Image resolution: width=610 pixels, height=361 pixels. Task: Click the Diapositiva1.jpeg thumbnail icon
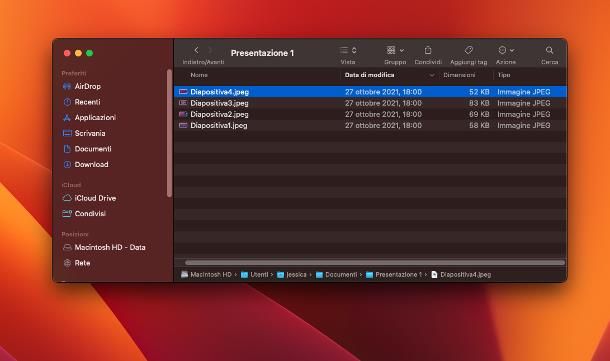pos(183,125)
